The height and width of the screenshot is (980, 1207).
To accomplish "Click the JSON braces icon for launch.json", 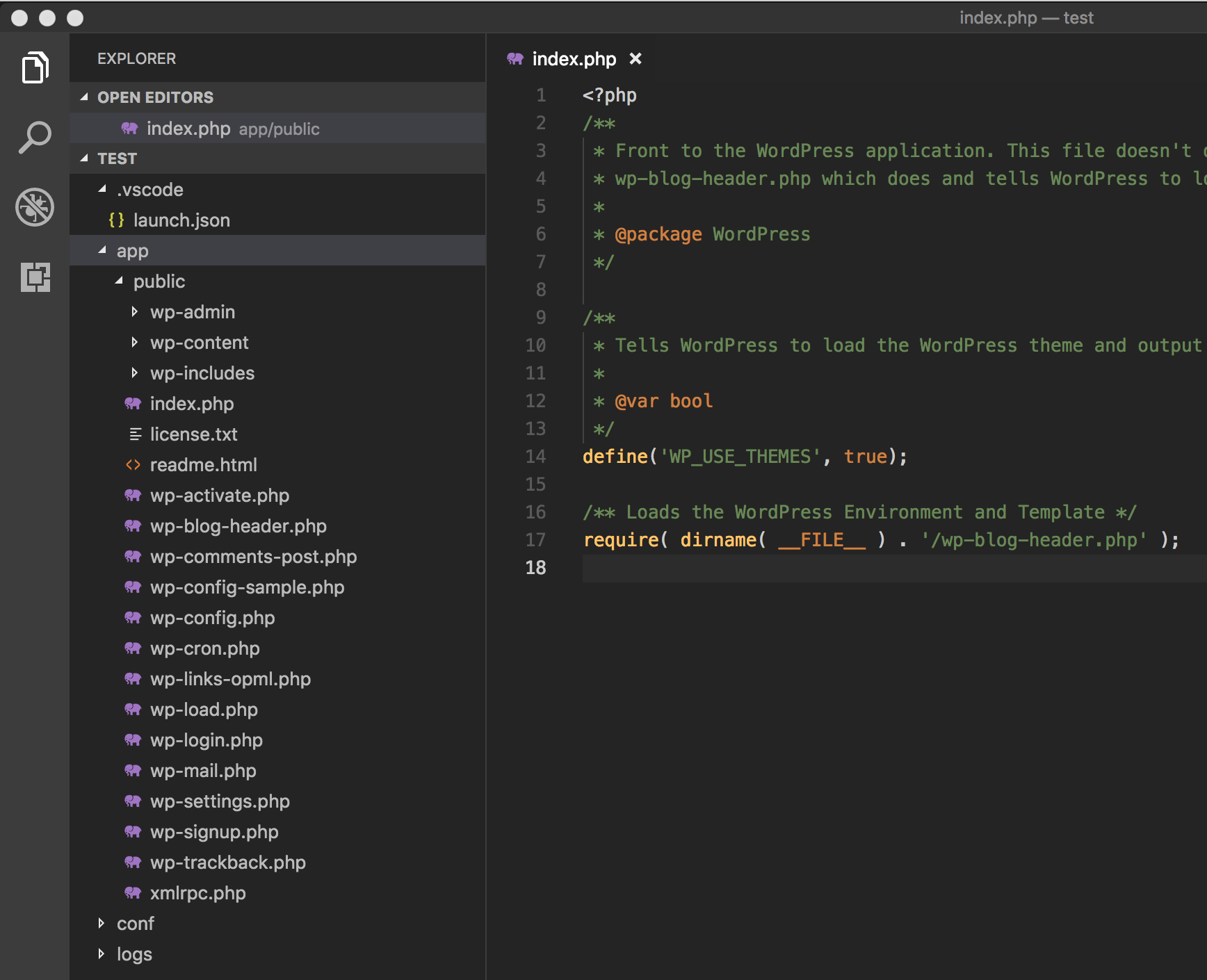I will coord(116,220).
